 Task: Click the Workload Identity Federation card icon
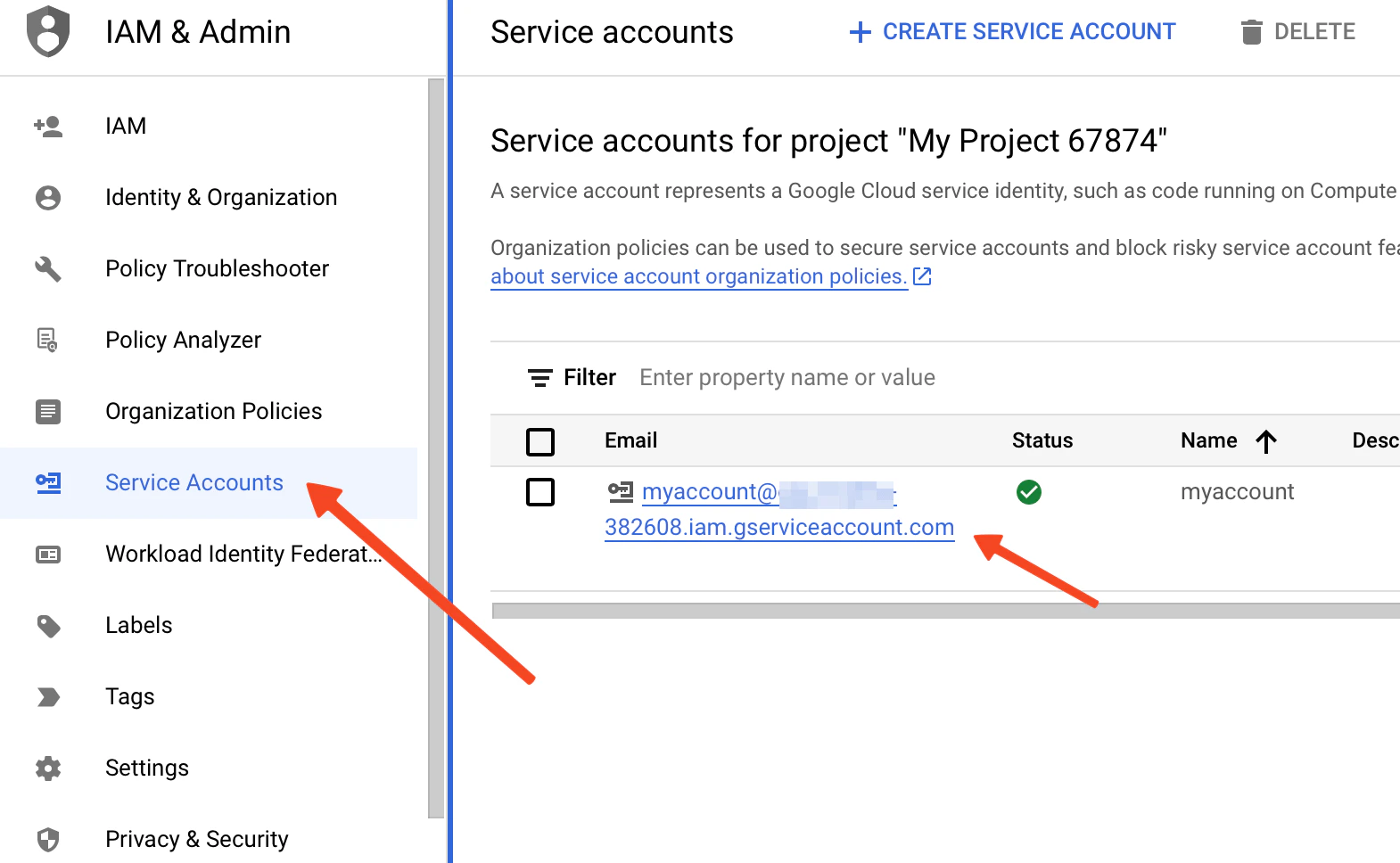tap(48, 555)
